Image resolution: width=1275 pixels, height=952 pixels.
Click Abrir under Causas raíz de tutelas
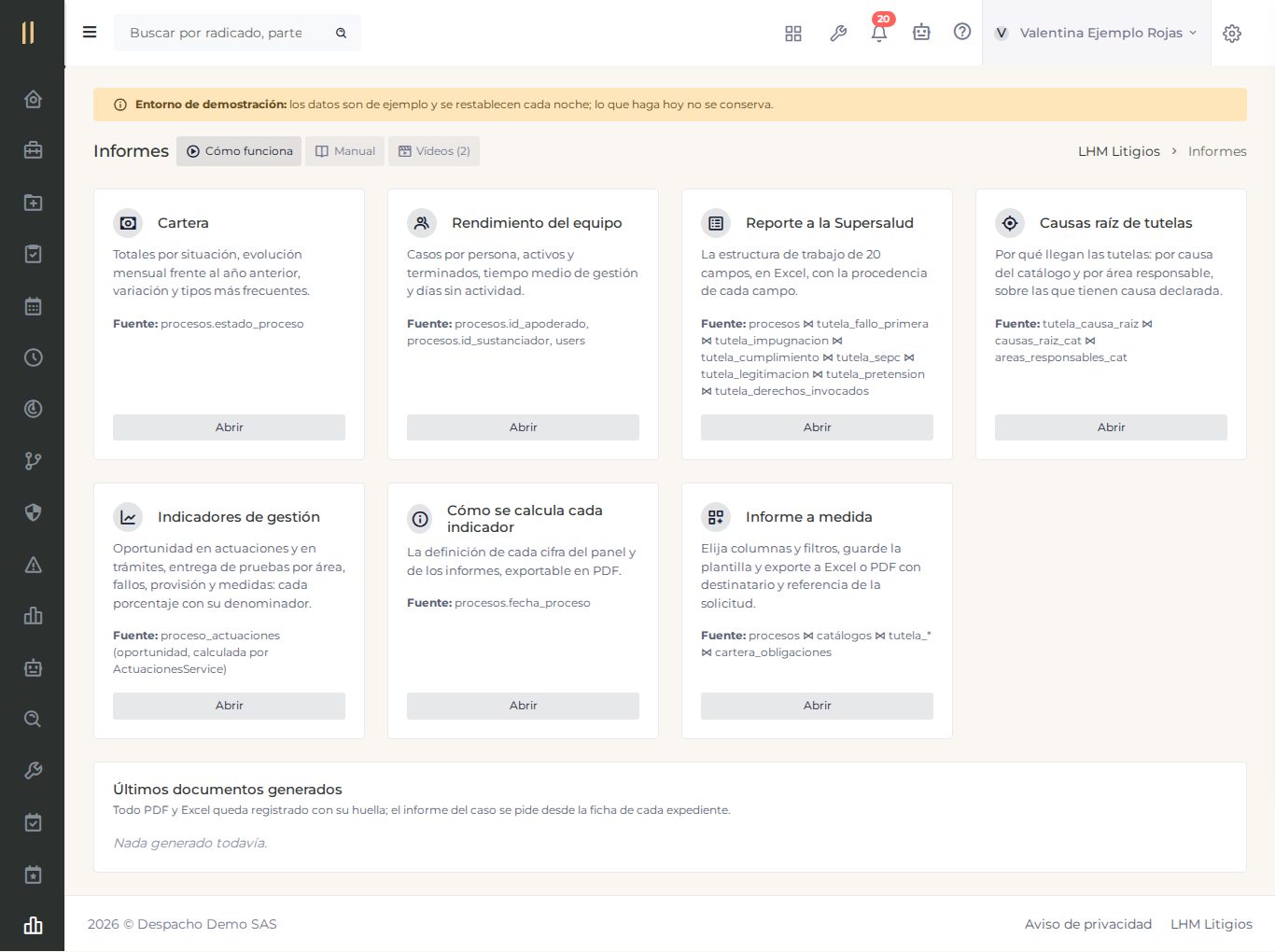(x=1111, y=427)
